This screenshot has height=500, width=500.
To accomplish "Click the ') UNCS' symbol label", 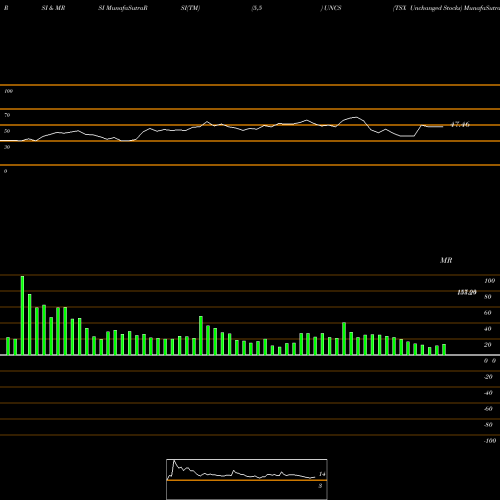I will click(x=331, y=8).
